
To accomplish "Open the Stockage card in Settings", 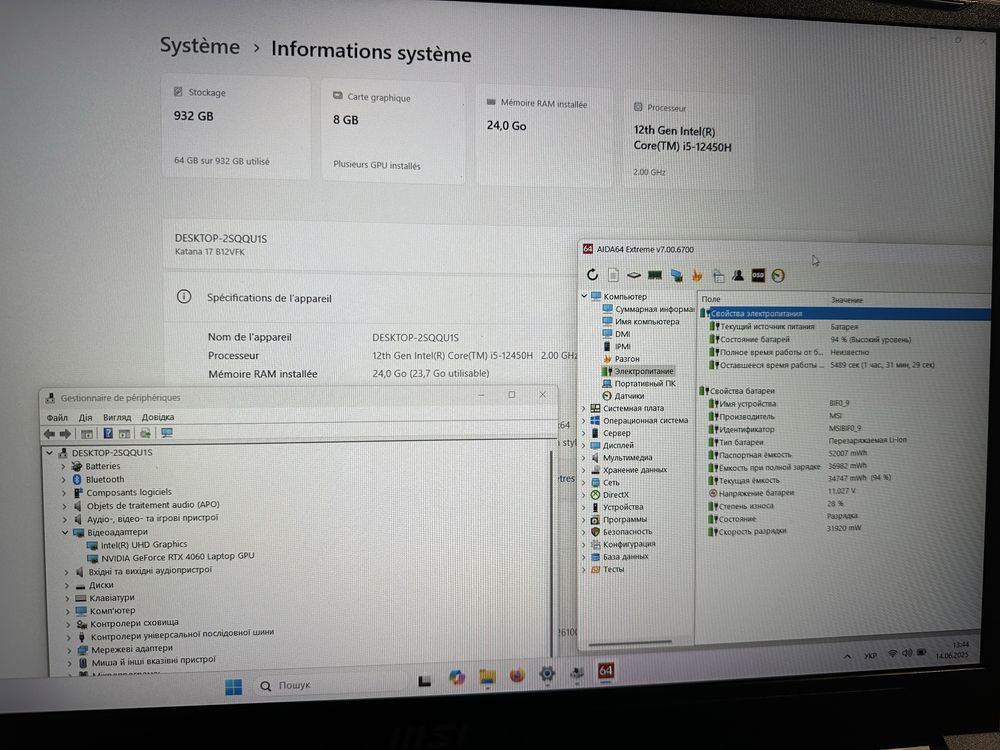I will [236, 128].
